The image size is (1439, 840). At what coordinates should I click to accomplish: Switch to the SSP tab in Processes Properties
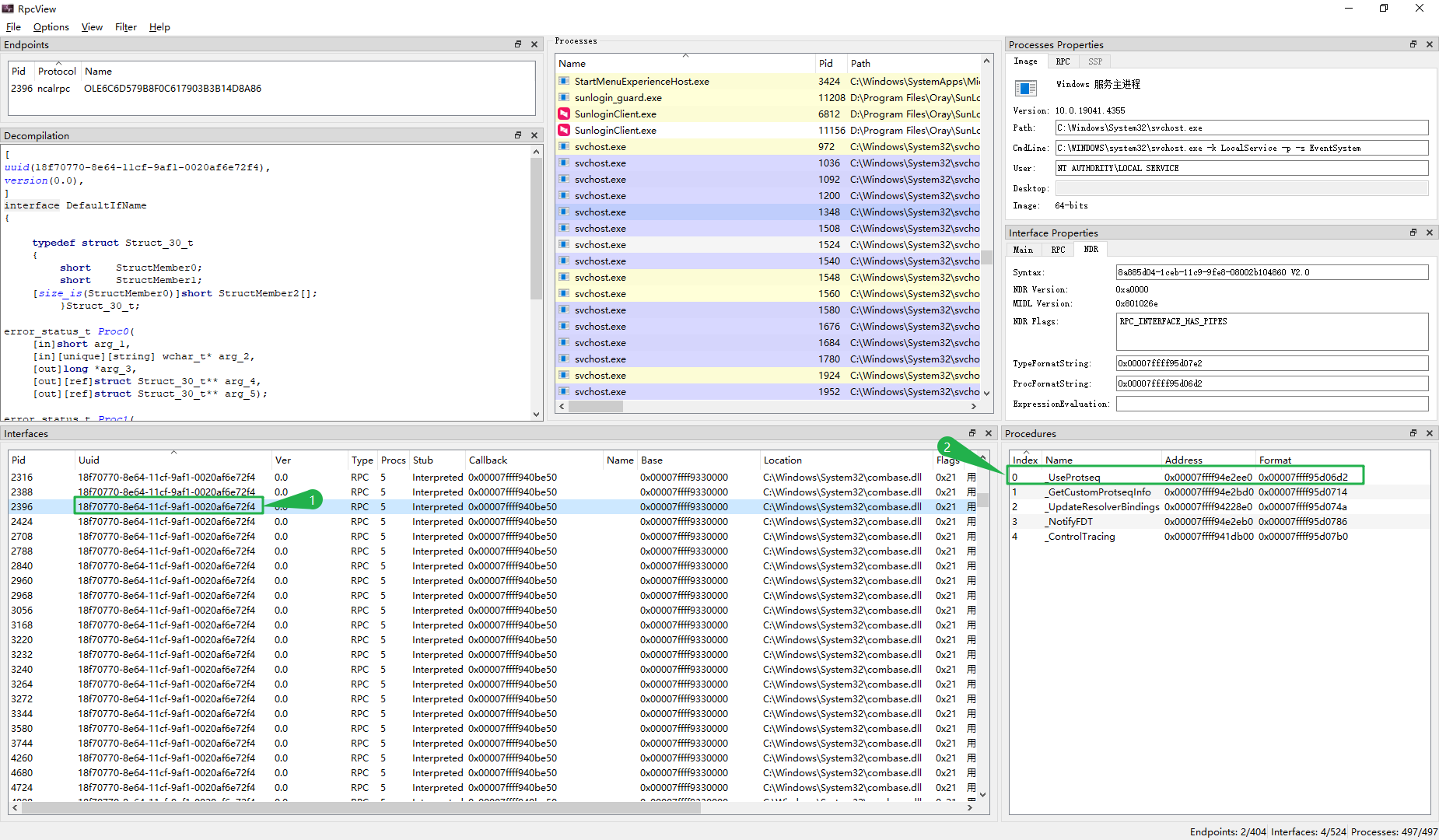pos(1095,61)
